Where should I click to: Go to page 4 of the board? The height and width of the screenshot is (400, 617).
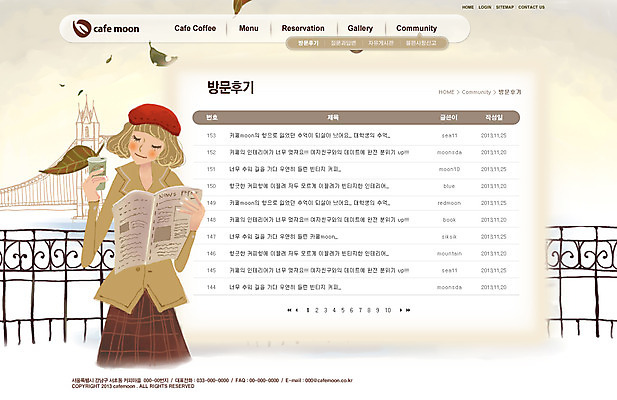tap(334, 310)
